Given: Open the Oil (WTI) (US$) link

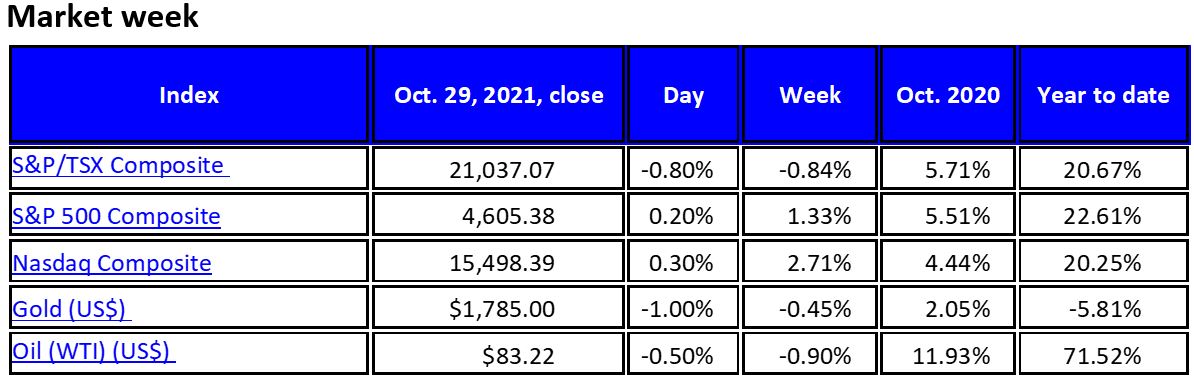Looking at the screenshot, I should (x=94, y=352).
